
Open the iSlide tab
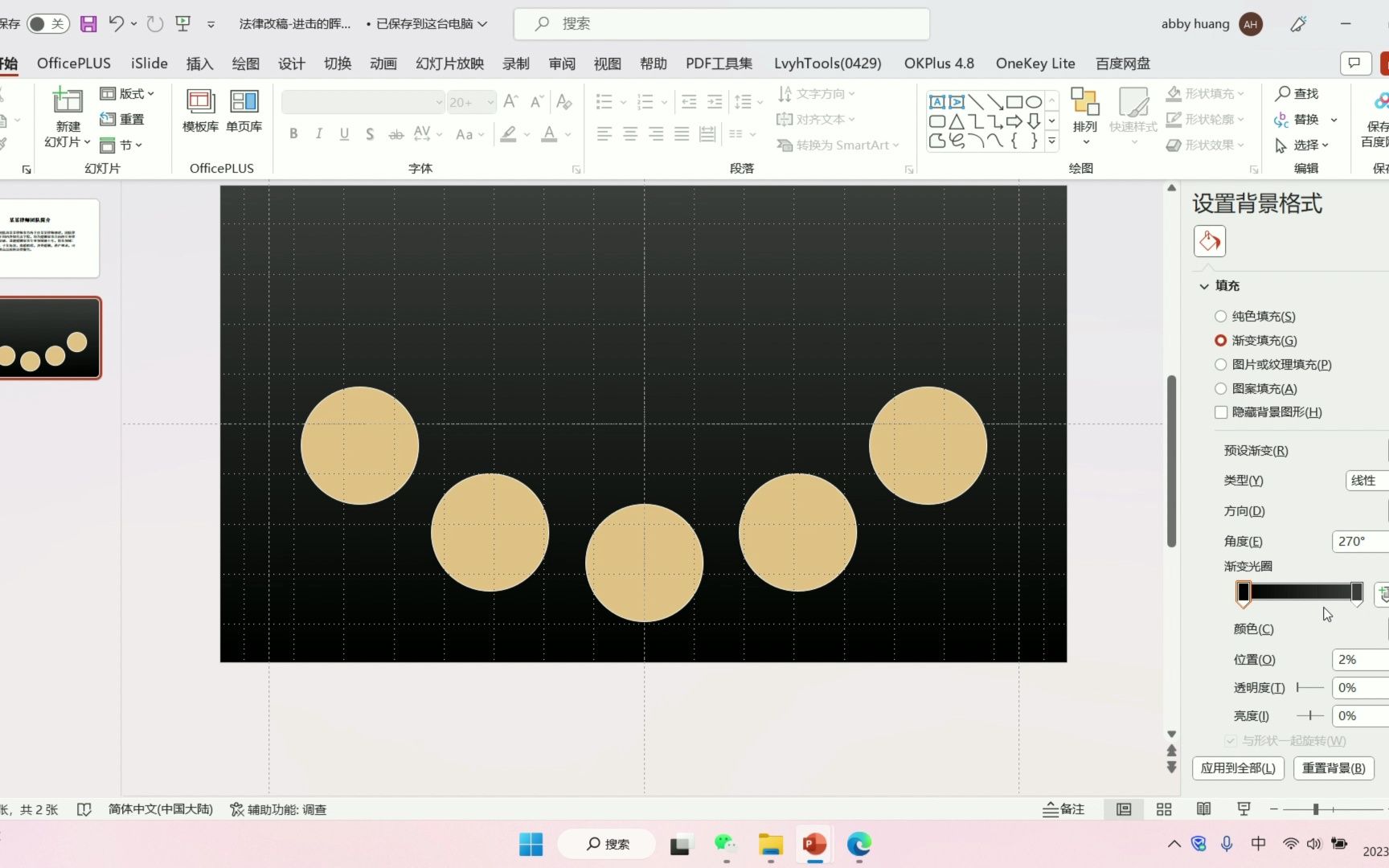pos(150,63)
